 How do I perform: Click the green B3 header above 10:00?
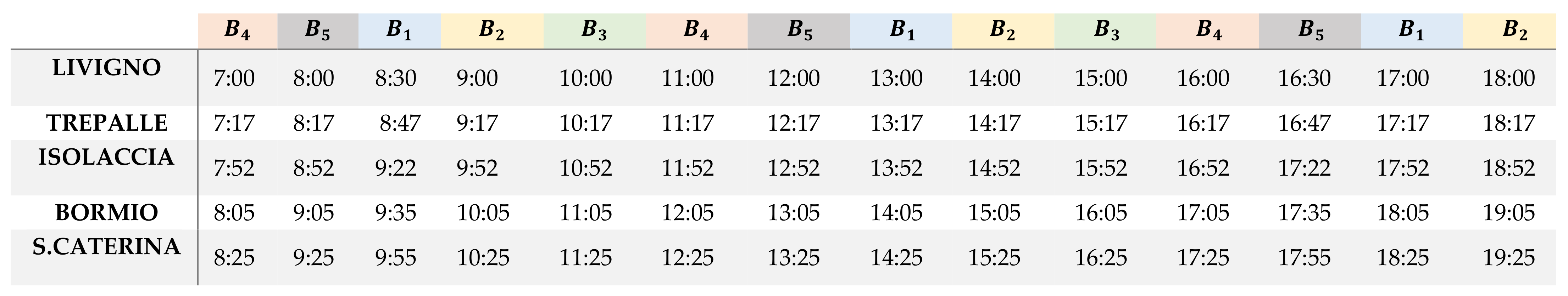click(x=594, y=30)
